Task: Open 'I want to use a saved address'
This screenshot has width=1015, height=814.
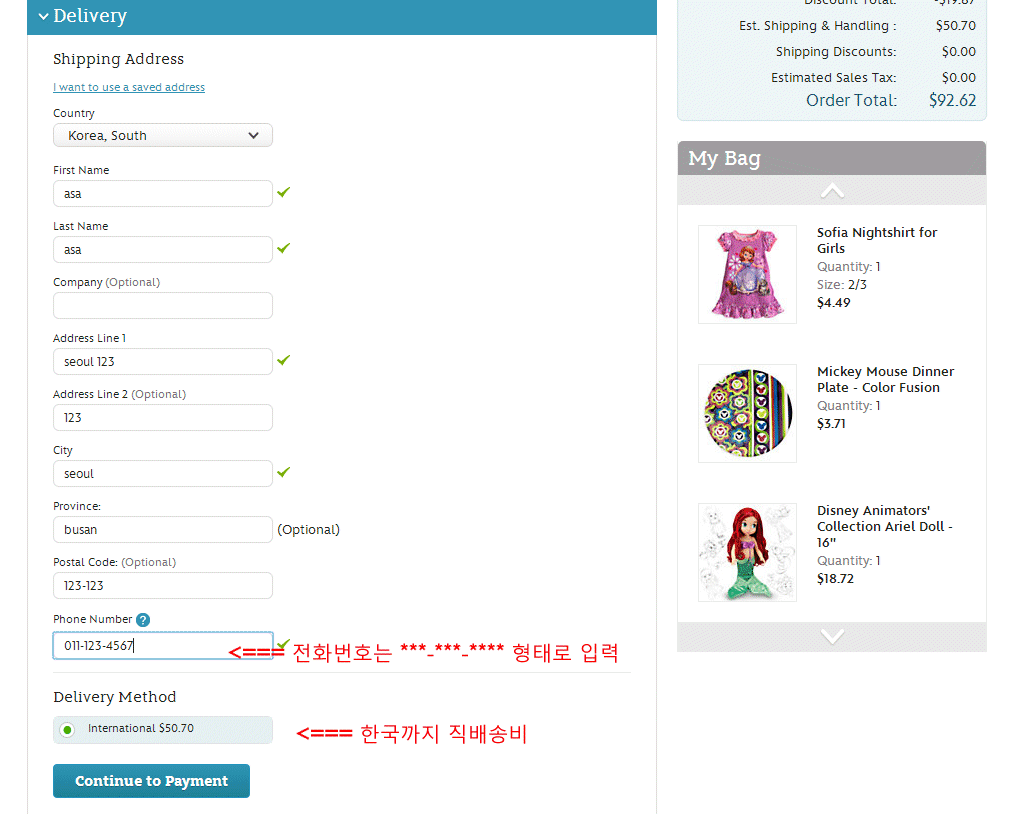Action: (x=129, y=88)
